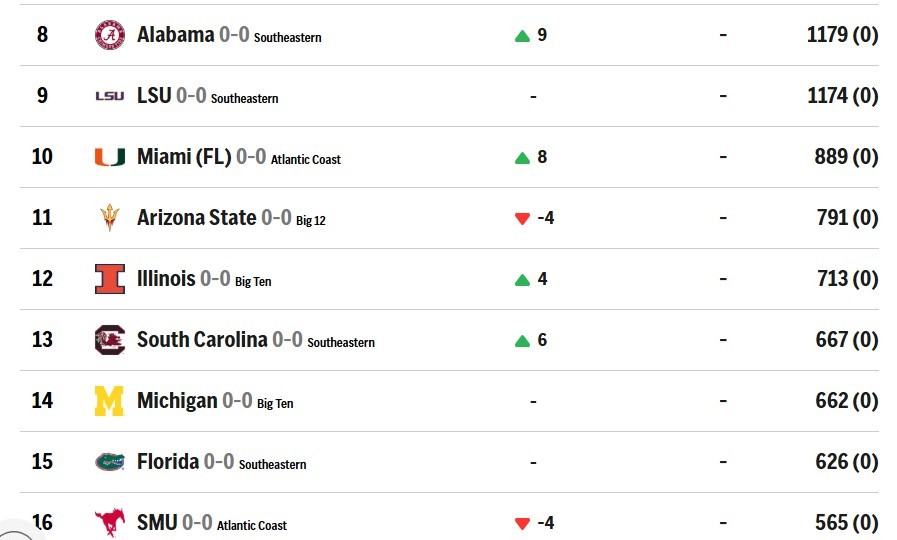Screen dimensions: 897x540
Task: Click the Illinois block I logo
Action: [x=109, y=279]
